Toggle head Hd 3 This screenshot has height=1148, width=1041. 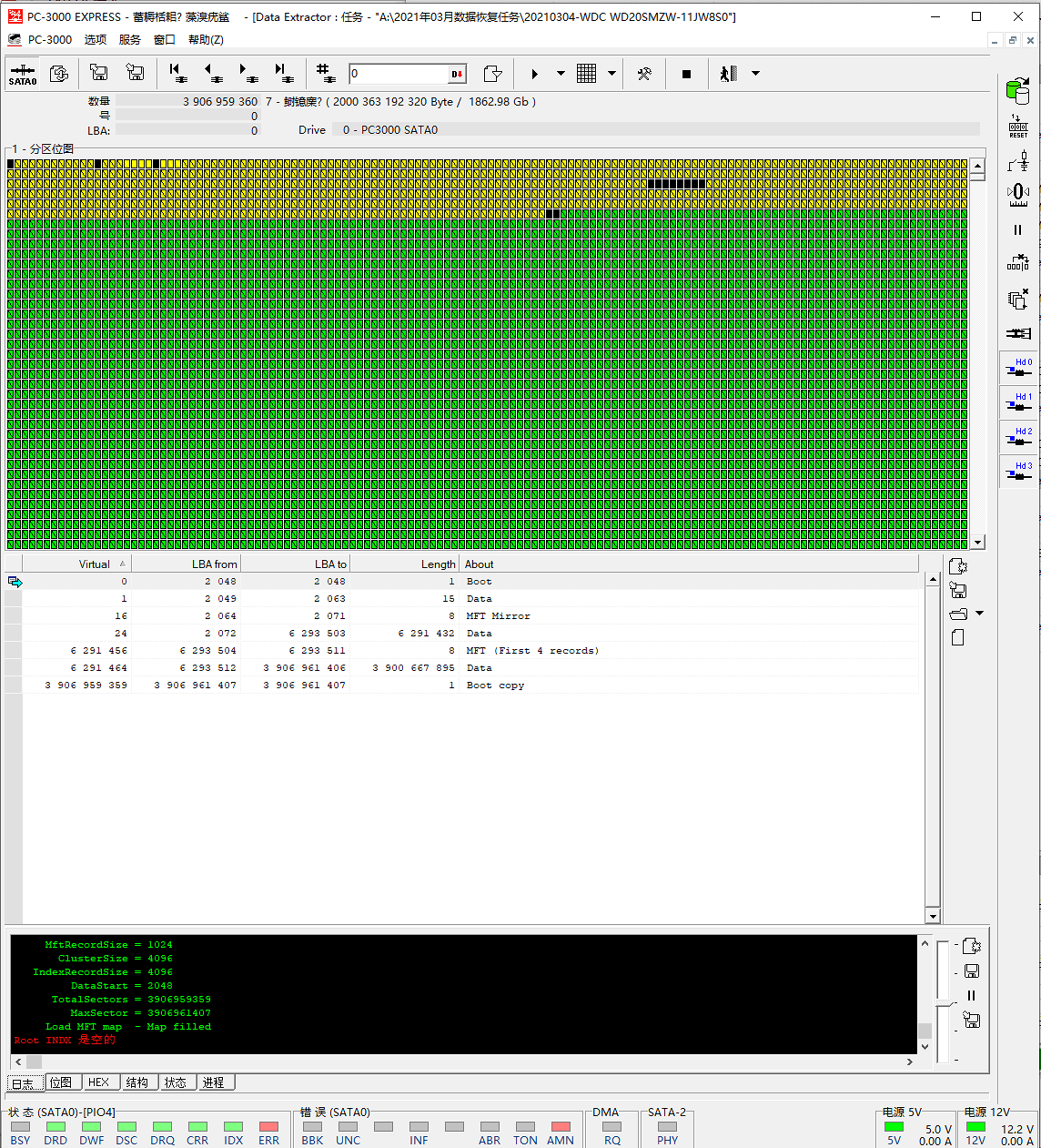[x=1018, y=472]
